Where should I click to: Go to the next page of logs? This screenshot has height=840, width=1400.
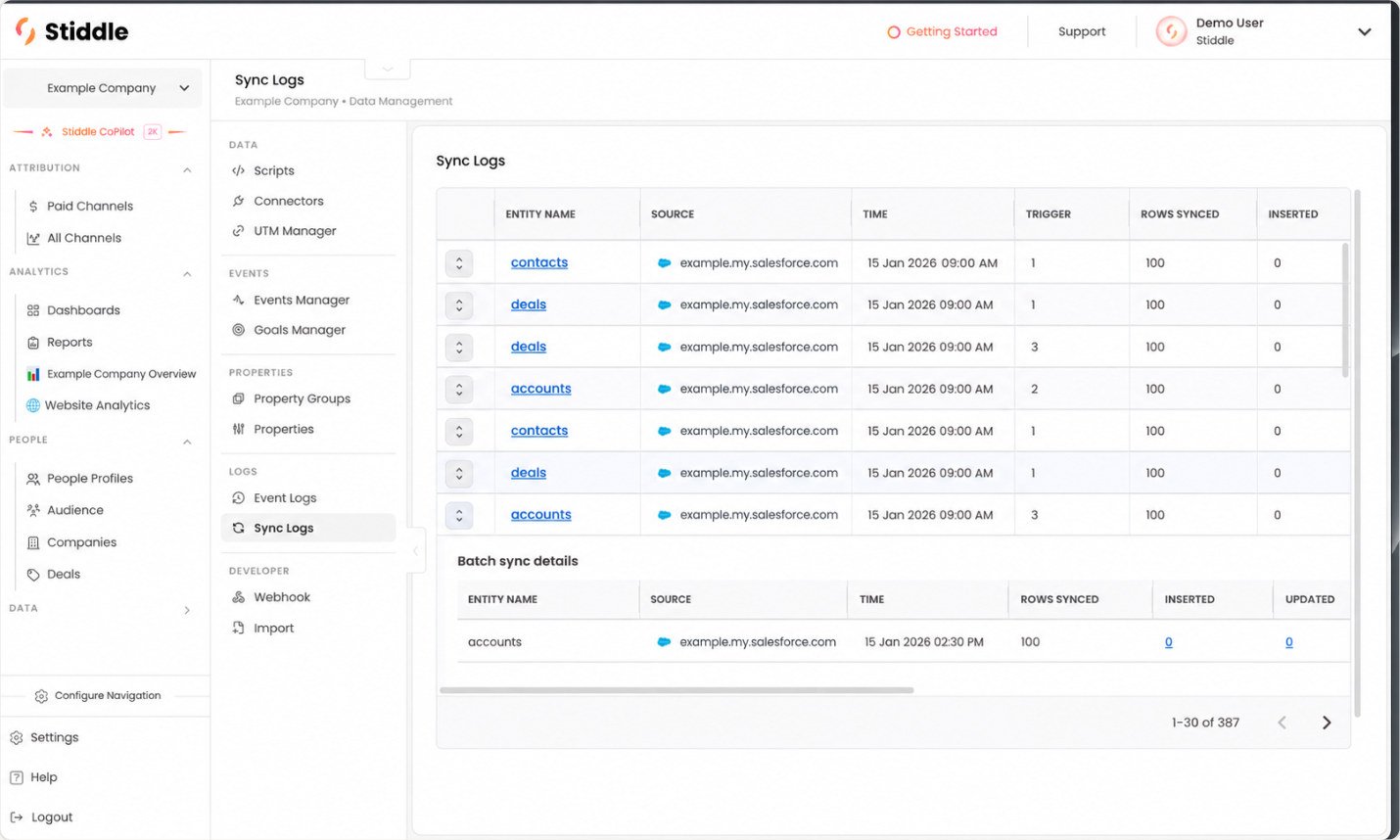pyautogui.click(x=1327, y=723)
